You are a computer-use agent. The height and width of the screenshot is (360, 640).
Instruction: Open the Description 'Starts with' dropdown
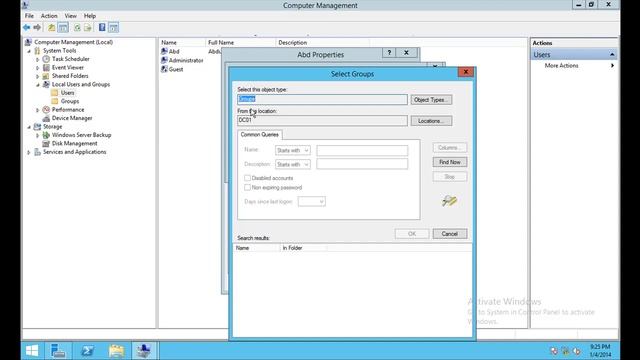click(x=293, y=164)
